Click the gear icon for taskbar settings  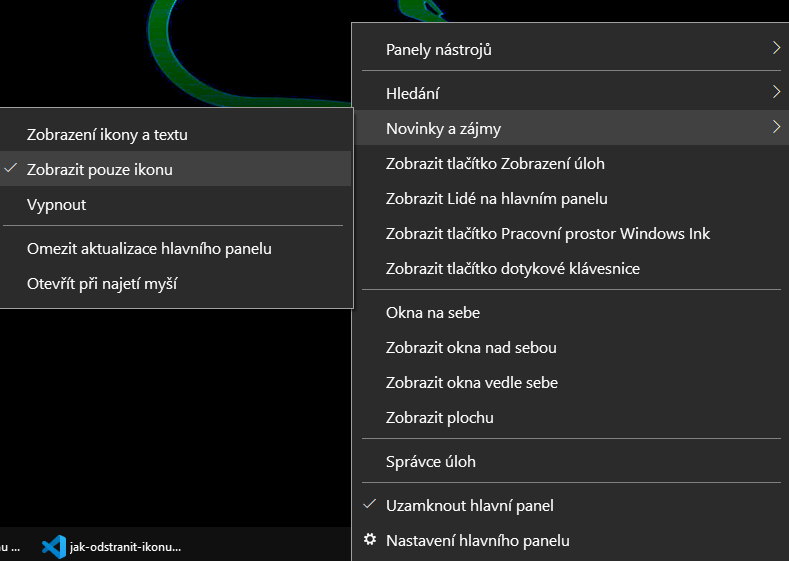point(370,540)
